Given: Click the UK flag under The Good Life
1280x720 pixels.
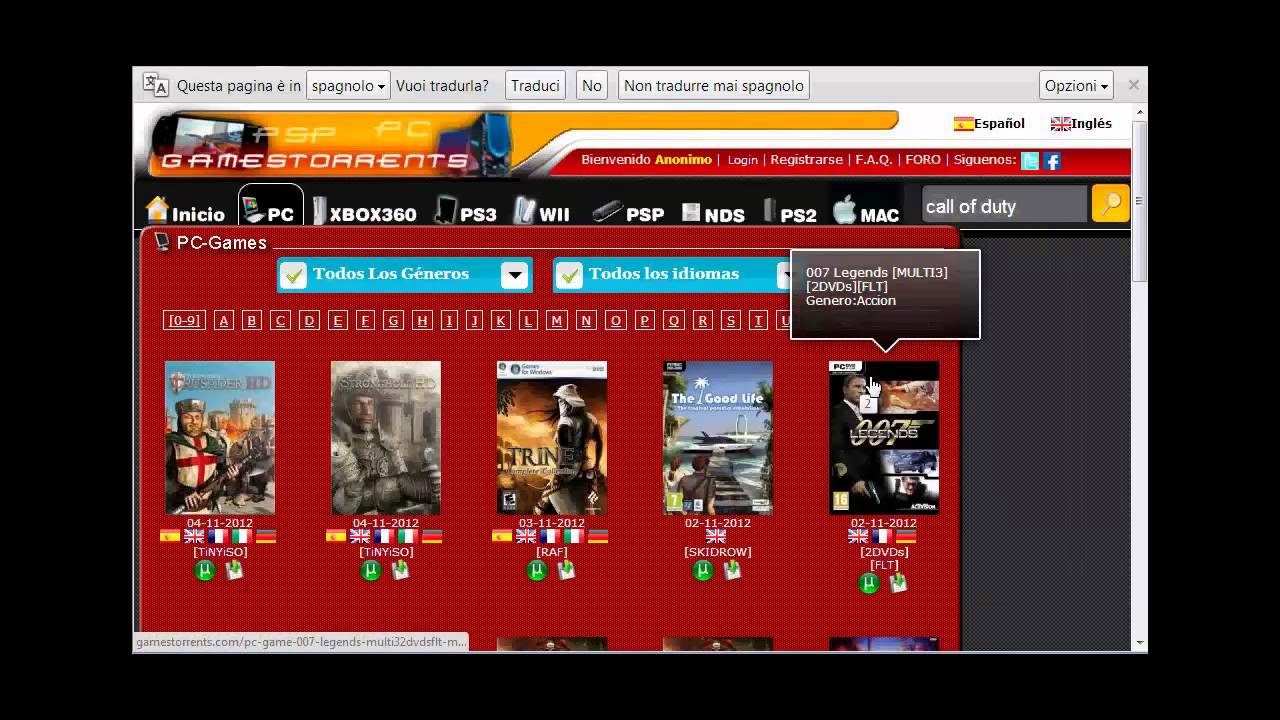Looking at the screenshot, I should tap(716, 536).
